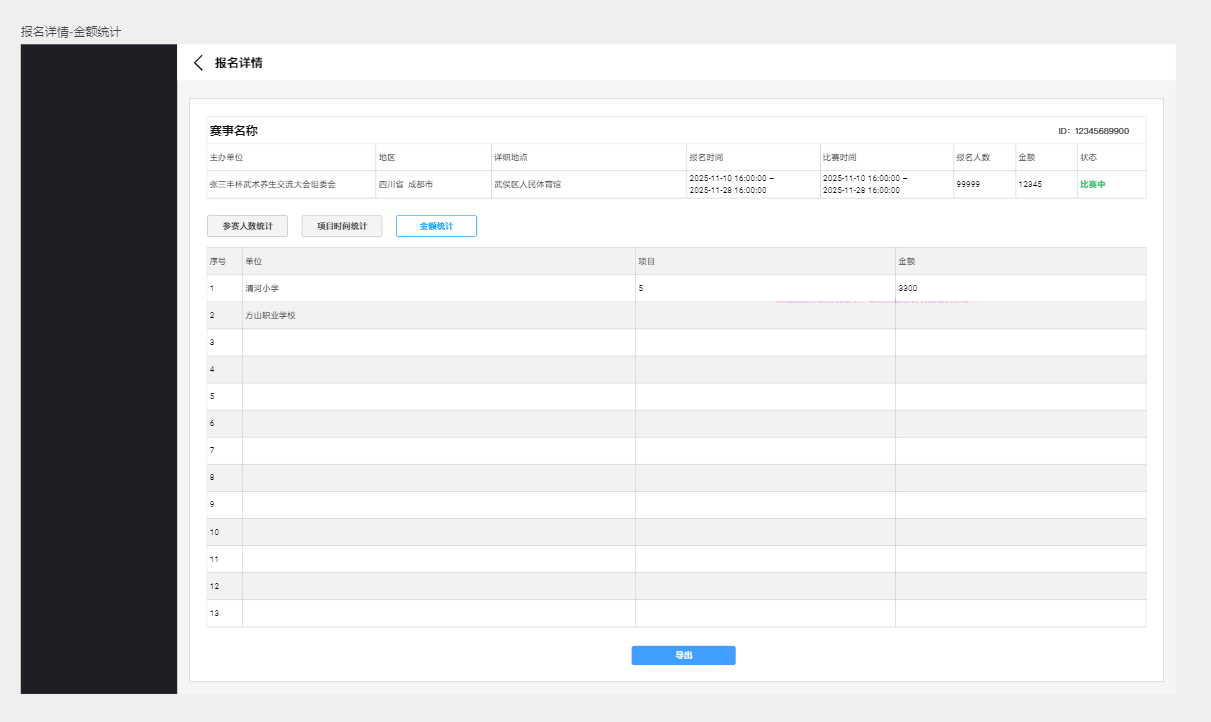Image resolution: width=1211 pixels, height=722 pixels.
Task: Click the 赛事名称 title
Action: coord(233,131)
